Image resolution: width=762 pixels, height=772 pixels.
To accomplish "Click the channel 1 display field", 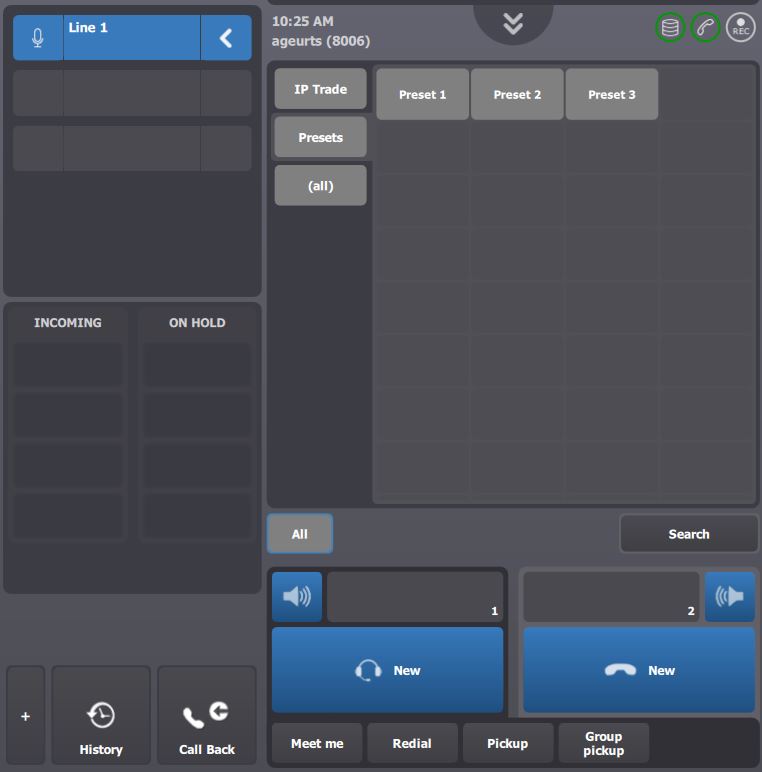I will 415,596.
